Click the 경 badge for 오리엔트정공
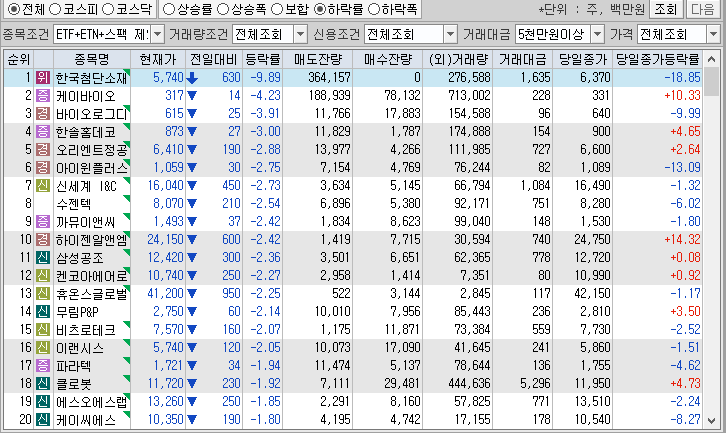Viewport: 726px width, 433px height. coord(43,150)
